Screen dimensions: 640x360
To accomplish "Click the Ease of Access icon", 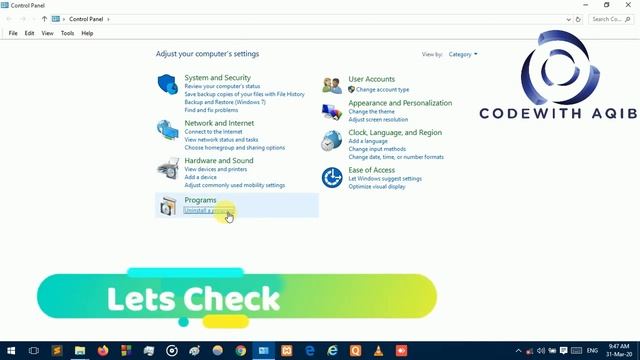I will click(x=332, y=178).
